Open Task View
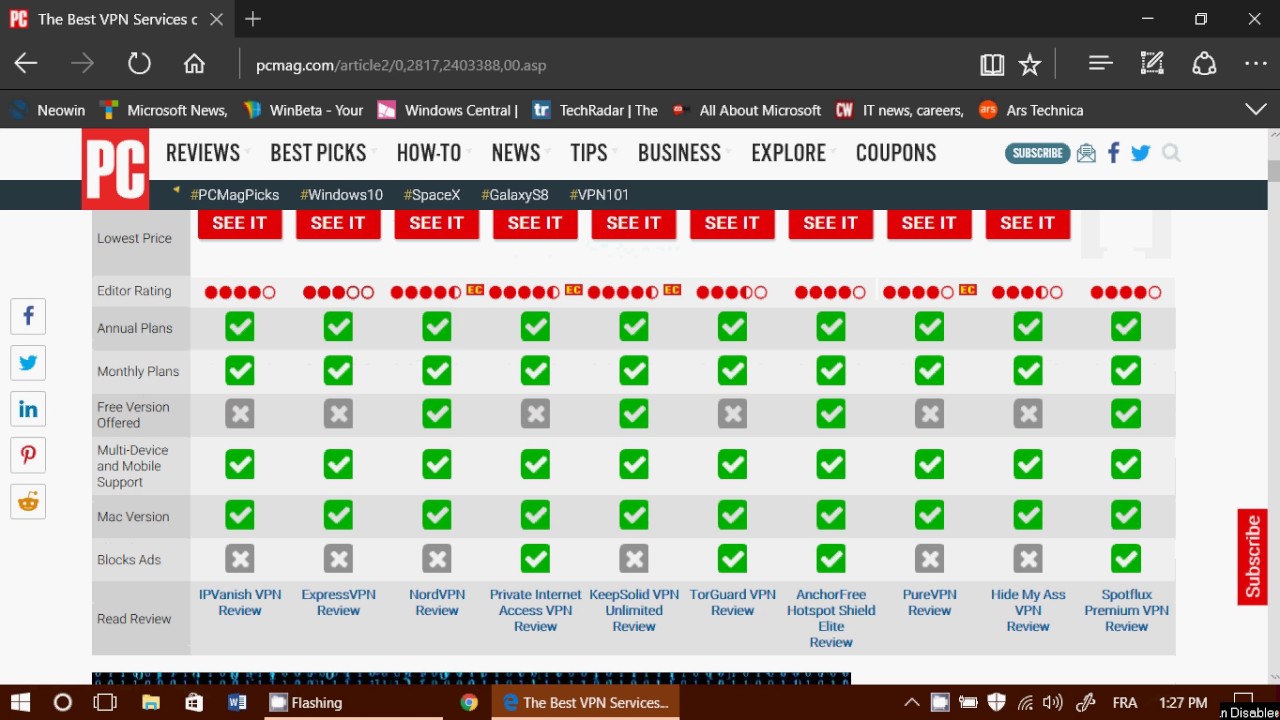This screenshot has height=720, width=1280. (105, 702)
